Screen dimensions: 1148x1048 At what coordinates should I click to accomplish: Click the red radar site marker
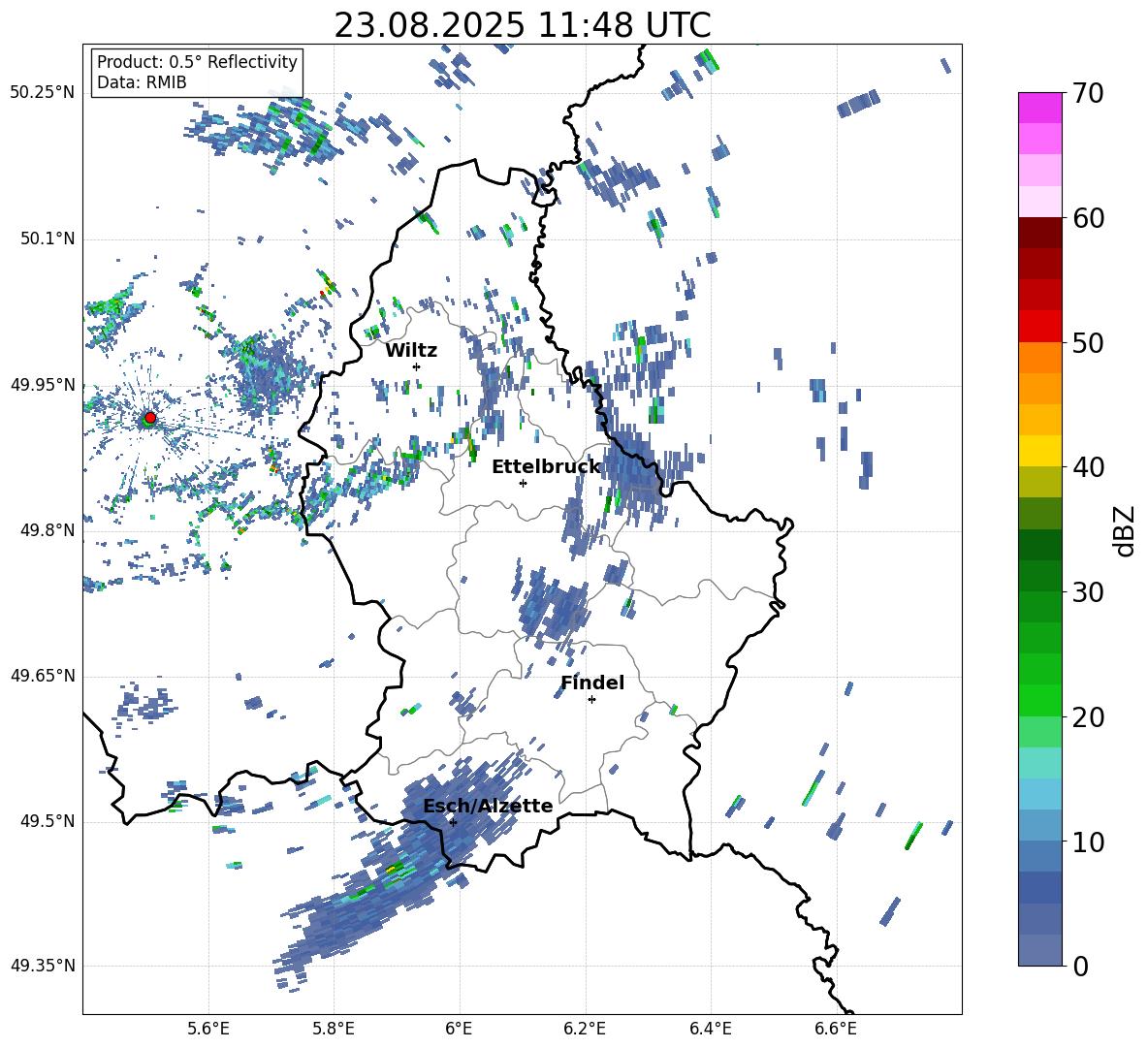pos(150,418)
